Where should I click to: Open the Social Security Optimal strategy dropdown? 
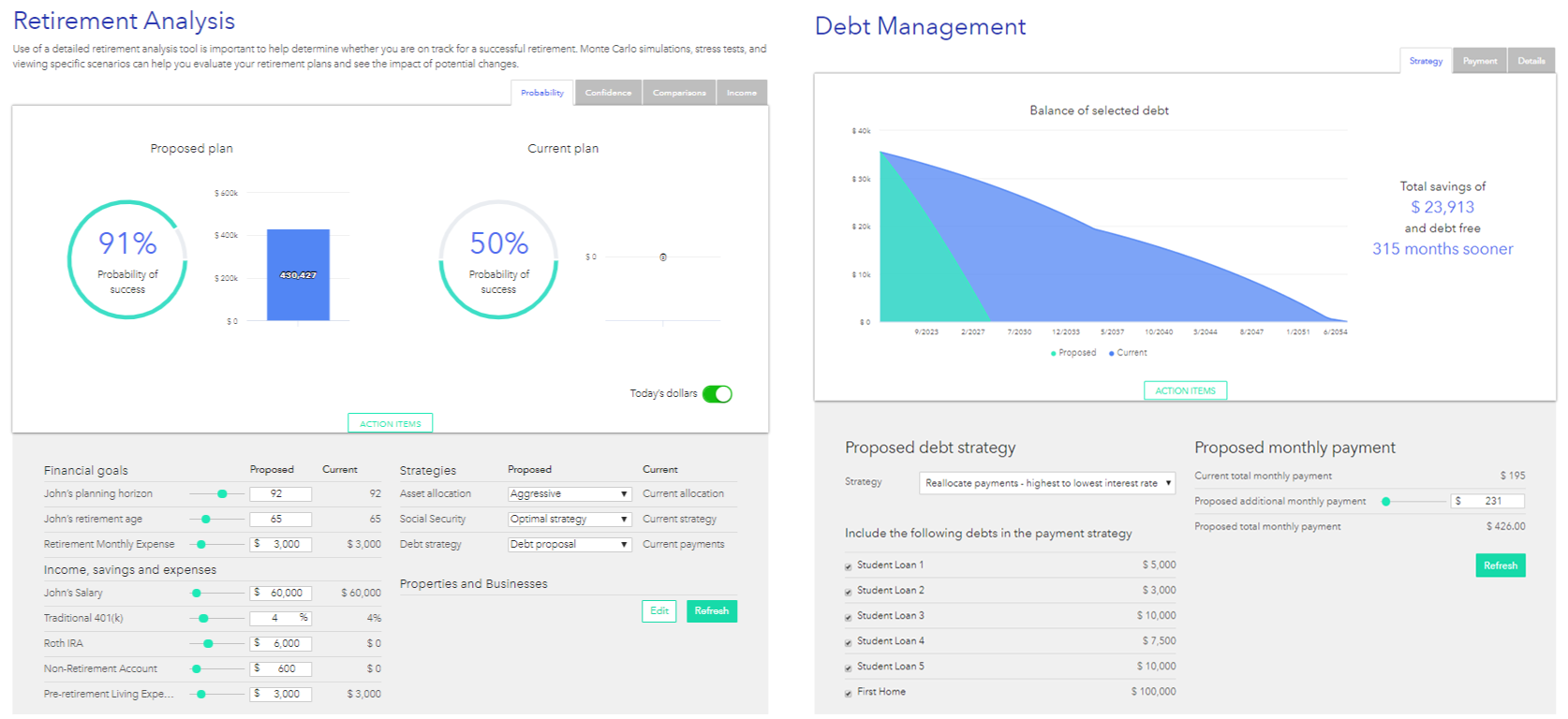pos(570,520)
